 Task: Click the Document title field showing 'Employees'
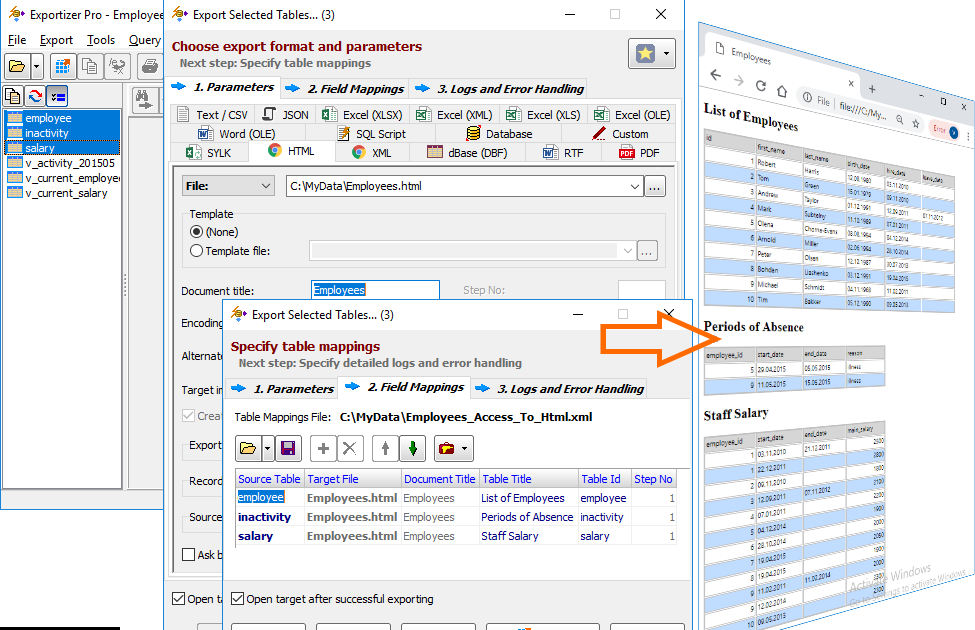click(x=374, y=289)
